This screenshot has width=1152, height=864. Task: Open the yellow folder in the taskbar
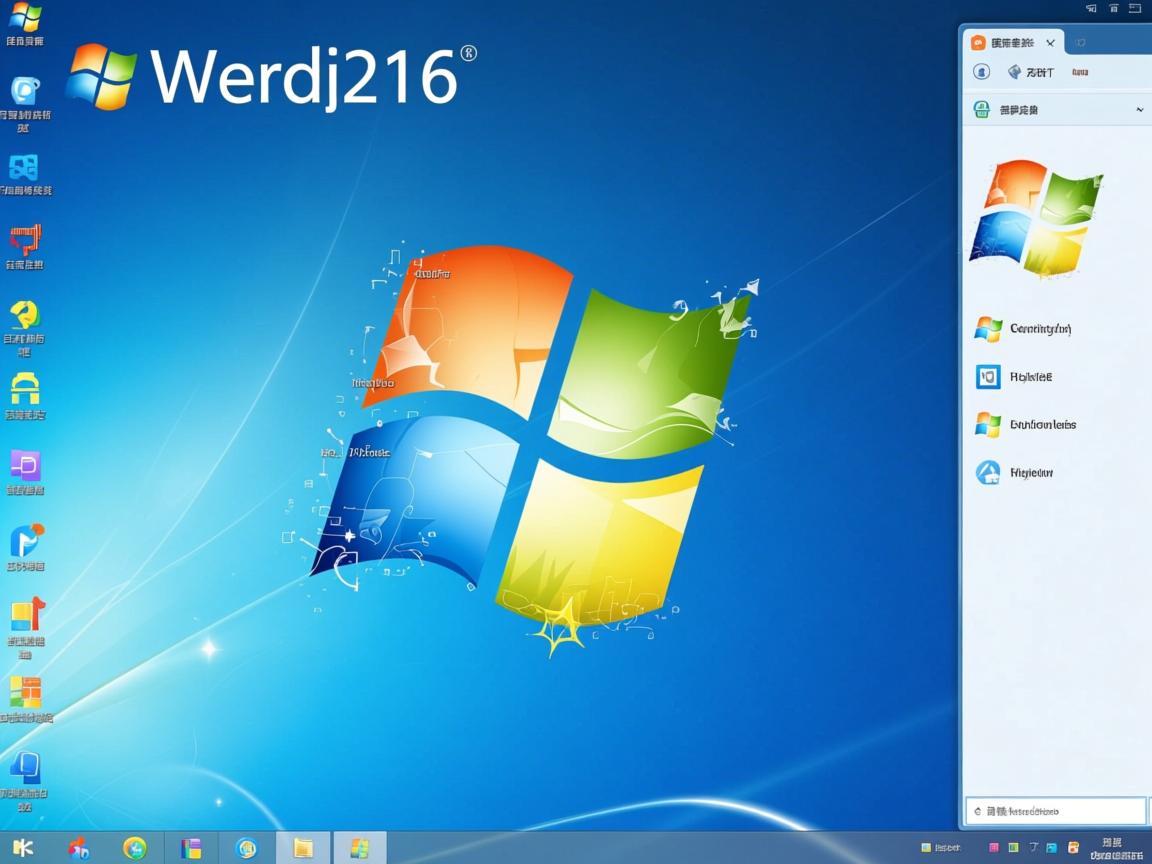tap(303, 848)
